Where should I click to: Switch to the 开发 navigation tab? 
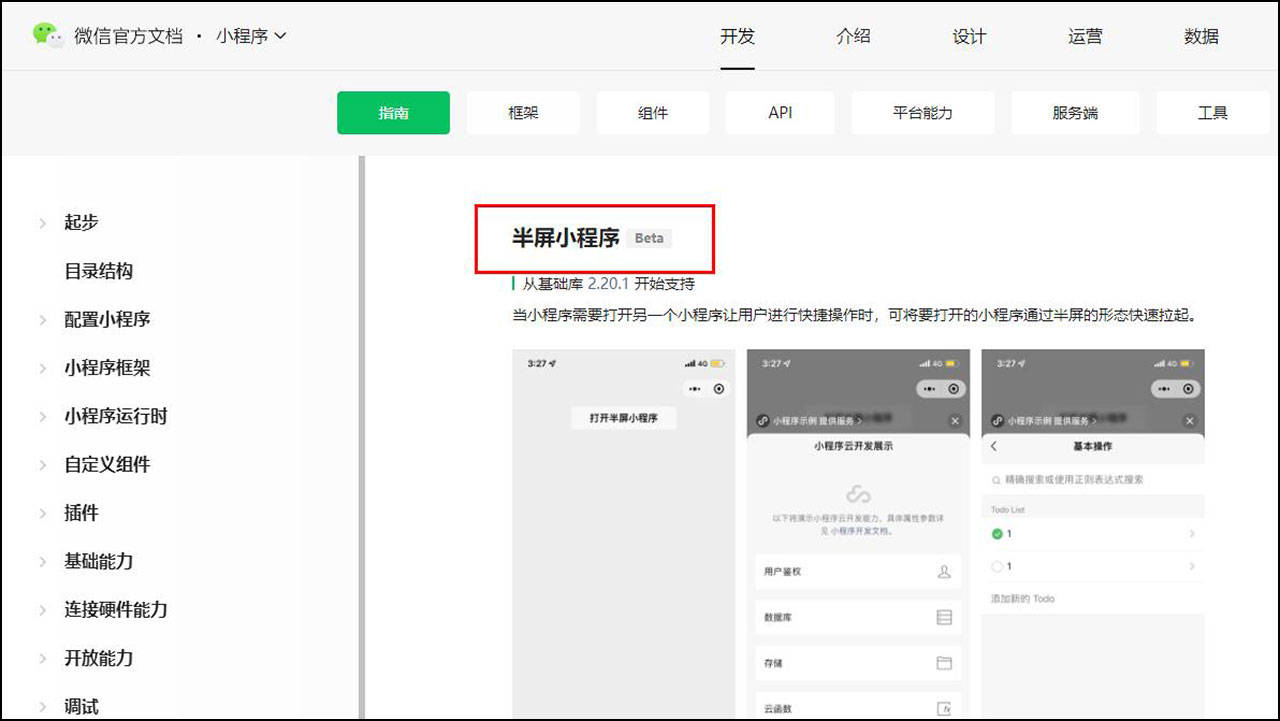point(737,35)
